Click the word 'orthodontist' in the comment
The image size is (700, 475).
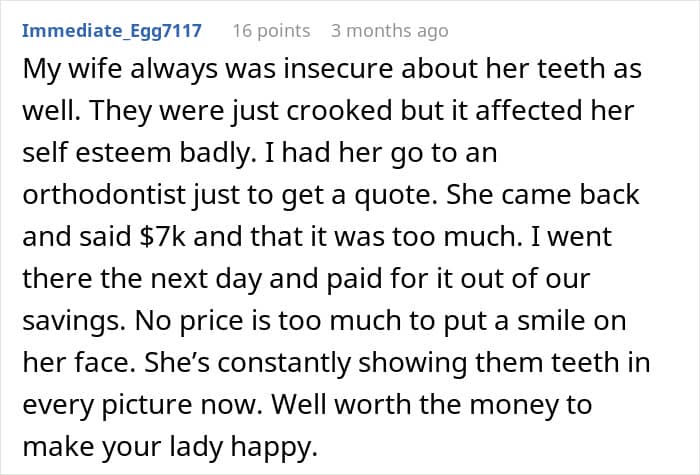click(104, 195)
